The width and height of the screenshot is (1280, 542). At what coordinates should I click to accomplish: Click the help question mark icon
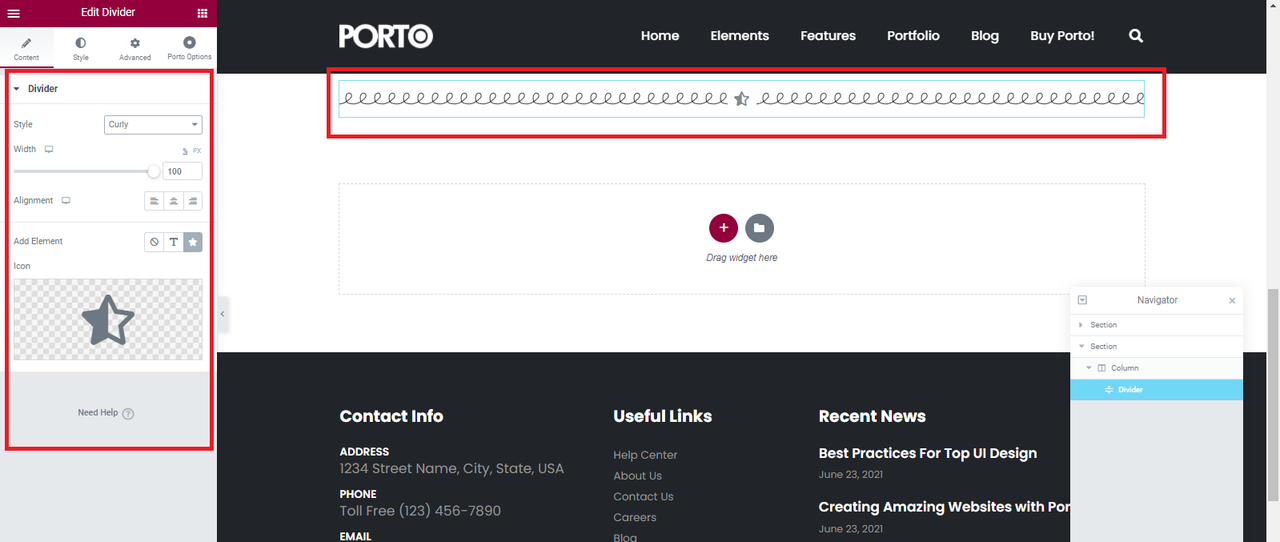tap(128, 413)
